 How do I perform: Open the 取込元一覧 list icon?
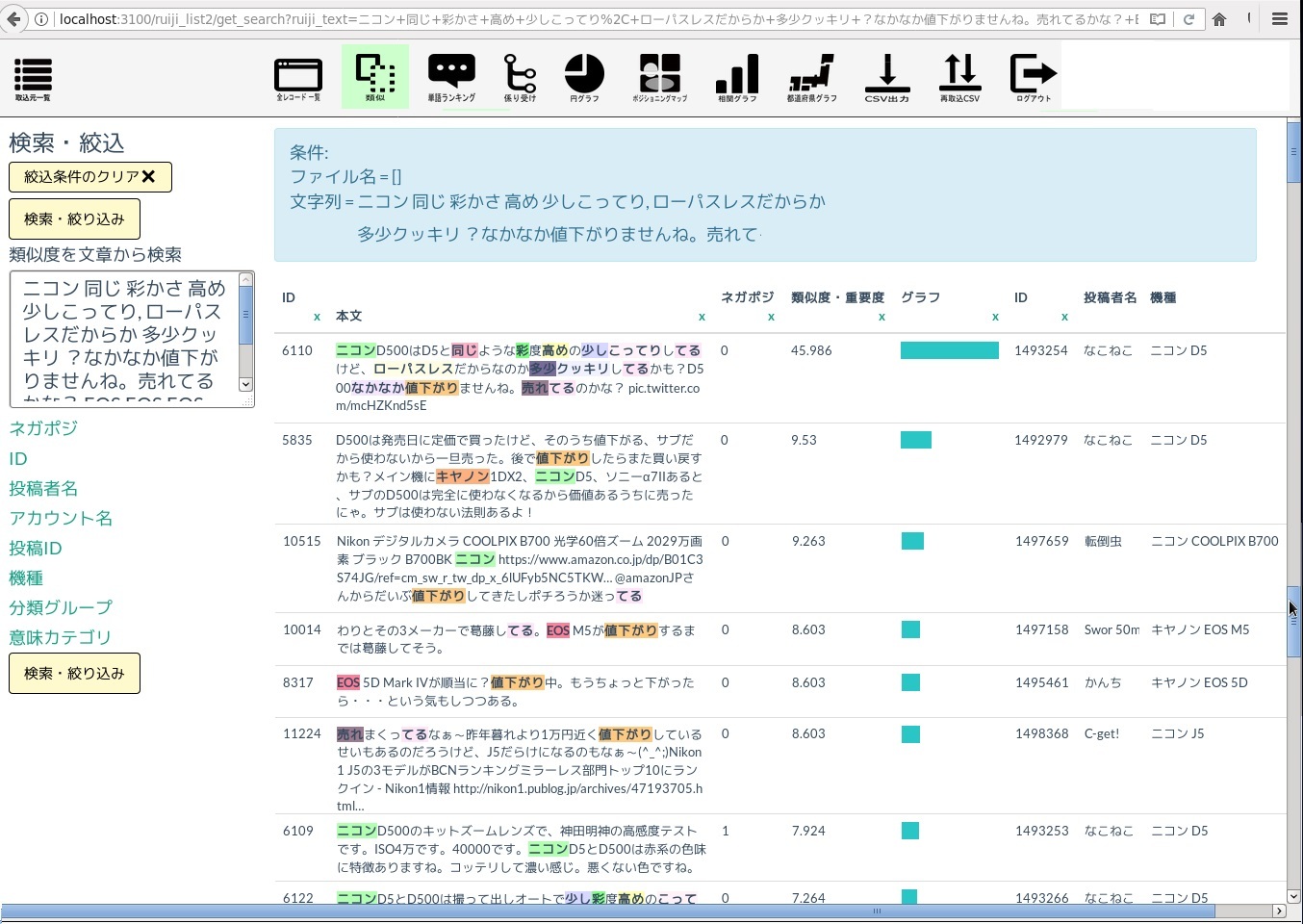tap(33, 78)
